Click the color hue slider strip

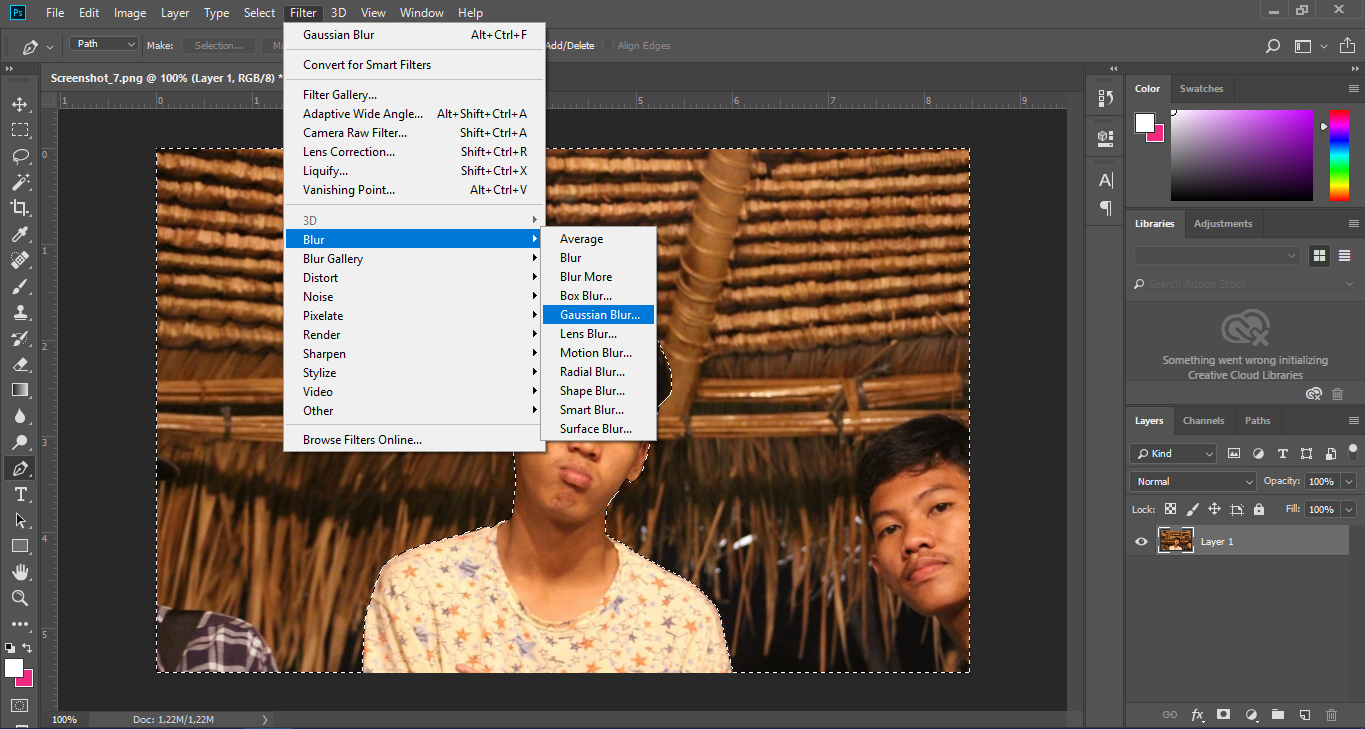click(x=1338, y=155)
